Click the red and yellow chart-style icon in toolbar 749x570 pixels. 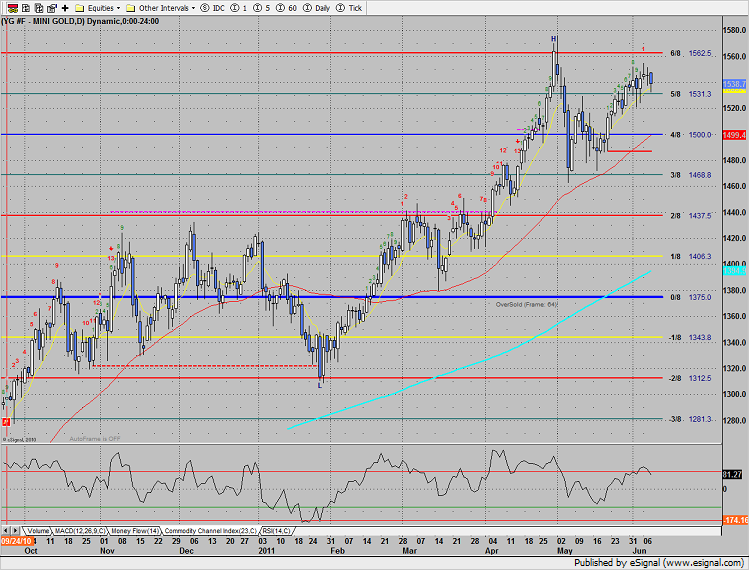tap(13, 8)
